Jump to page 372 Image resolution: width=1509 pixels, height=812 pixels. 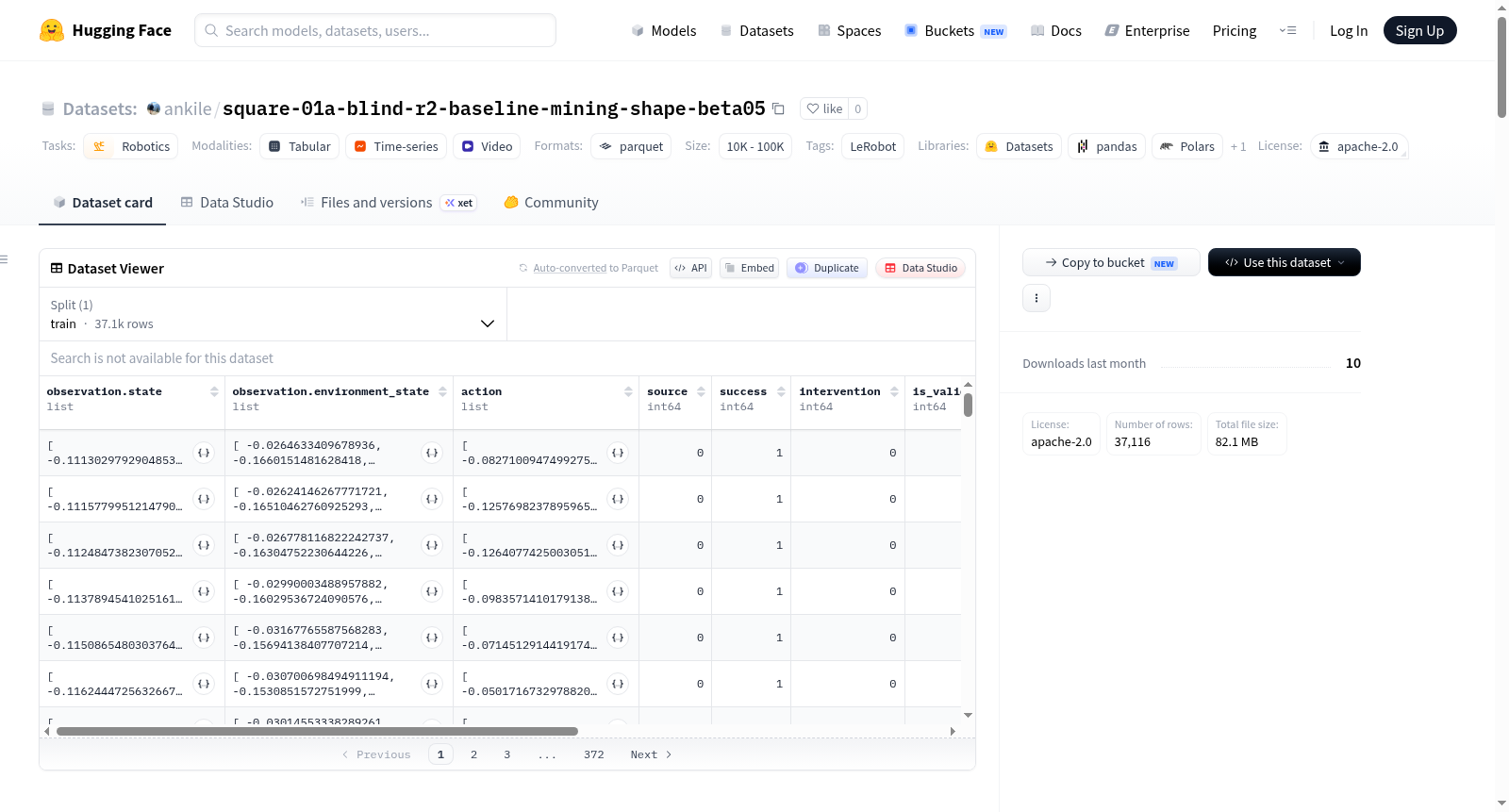pos(593,754)
